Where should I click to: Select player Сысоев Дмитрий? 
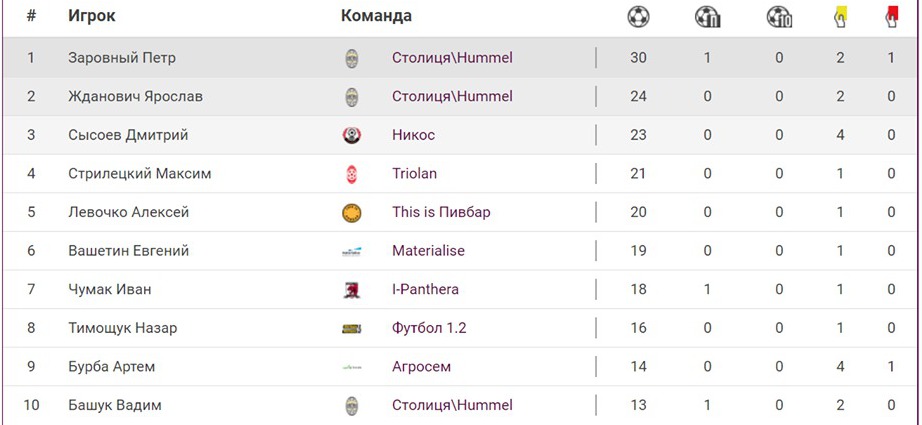[128, 135]
